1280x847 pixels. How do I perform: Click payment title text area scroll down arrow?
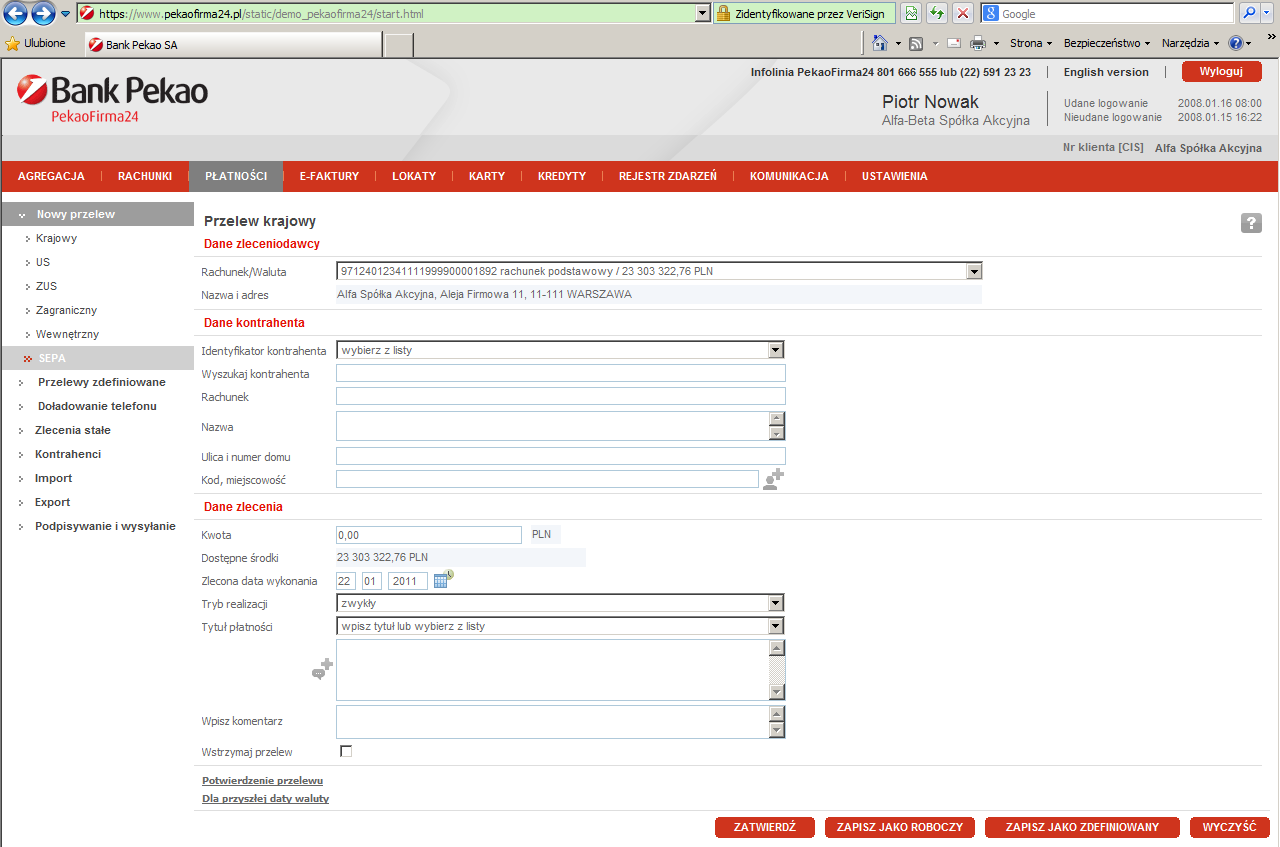(777, 692)
